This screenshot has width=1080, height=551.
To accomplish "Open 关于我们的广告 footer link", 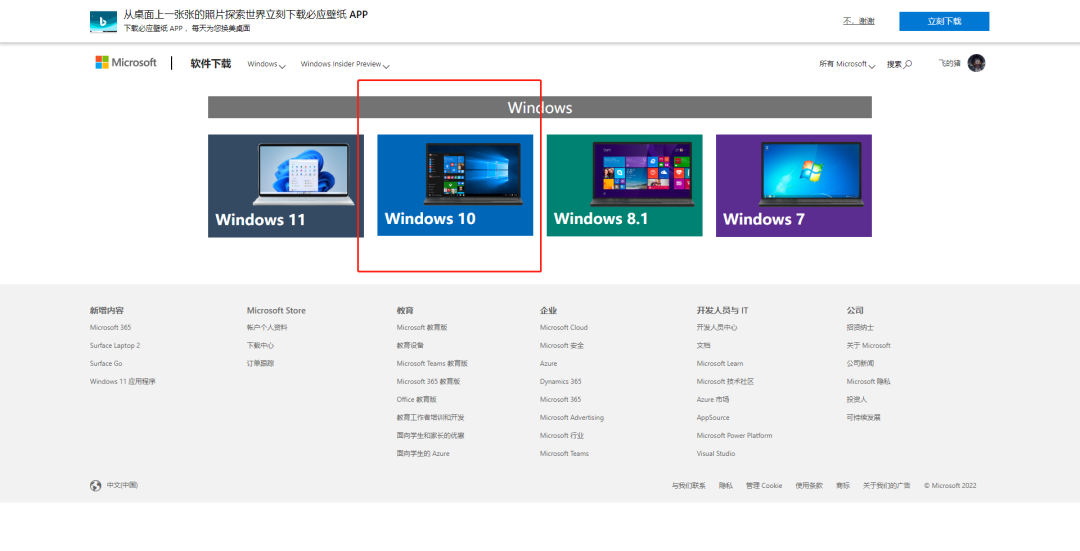I will [x=887, y=486].
